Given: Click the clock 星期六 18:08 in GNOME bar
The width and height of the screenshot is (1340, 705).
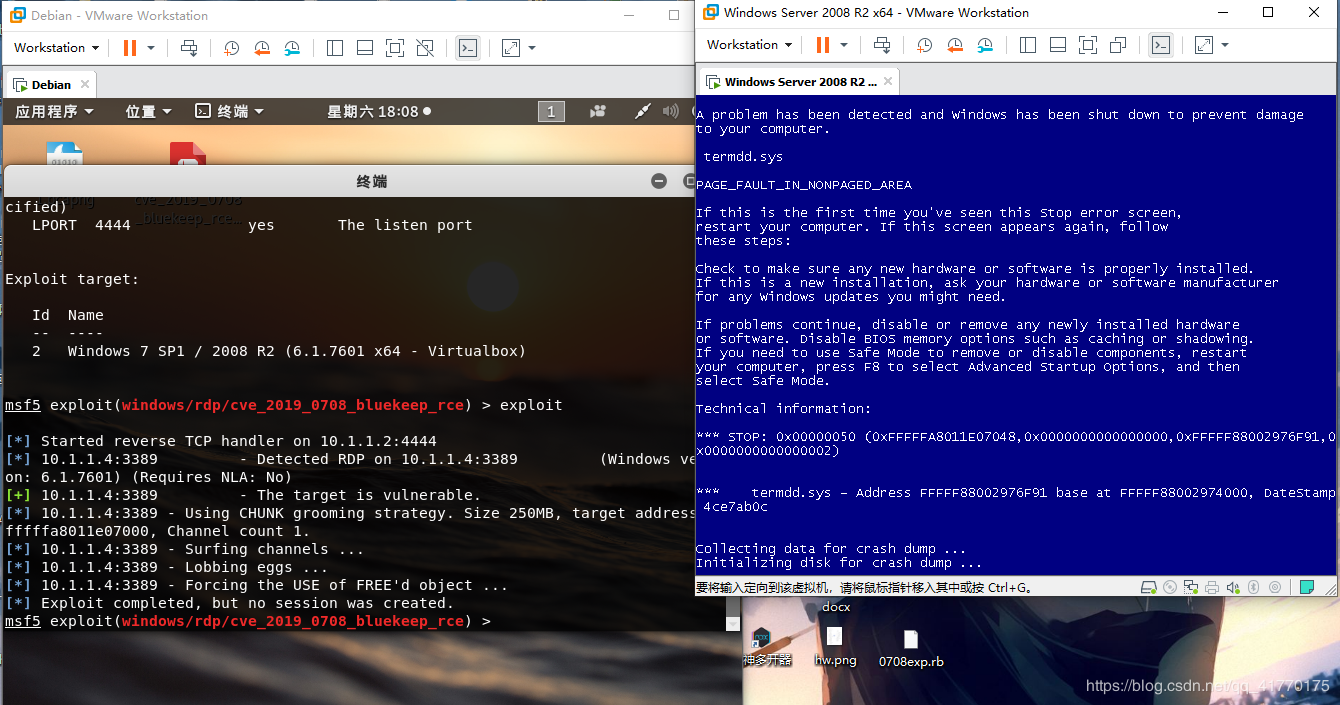Looking at the screenshot, I should click(x=378, y=111).
